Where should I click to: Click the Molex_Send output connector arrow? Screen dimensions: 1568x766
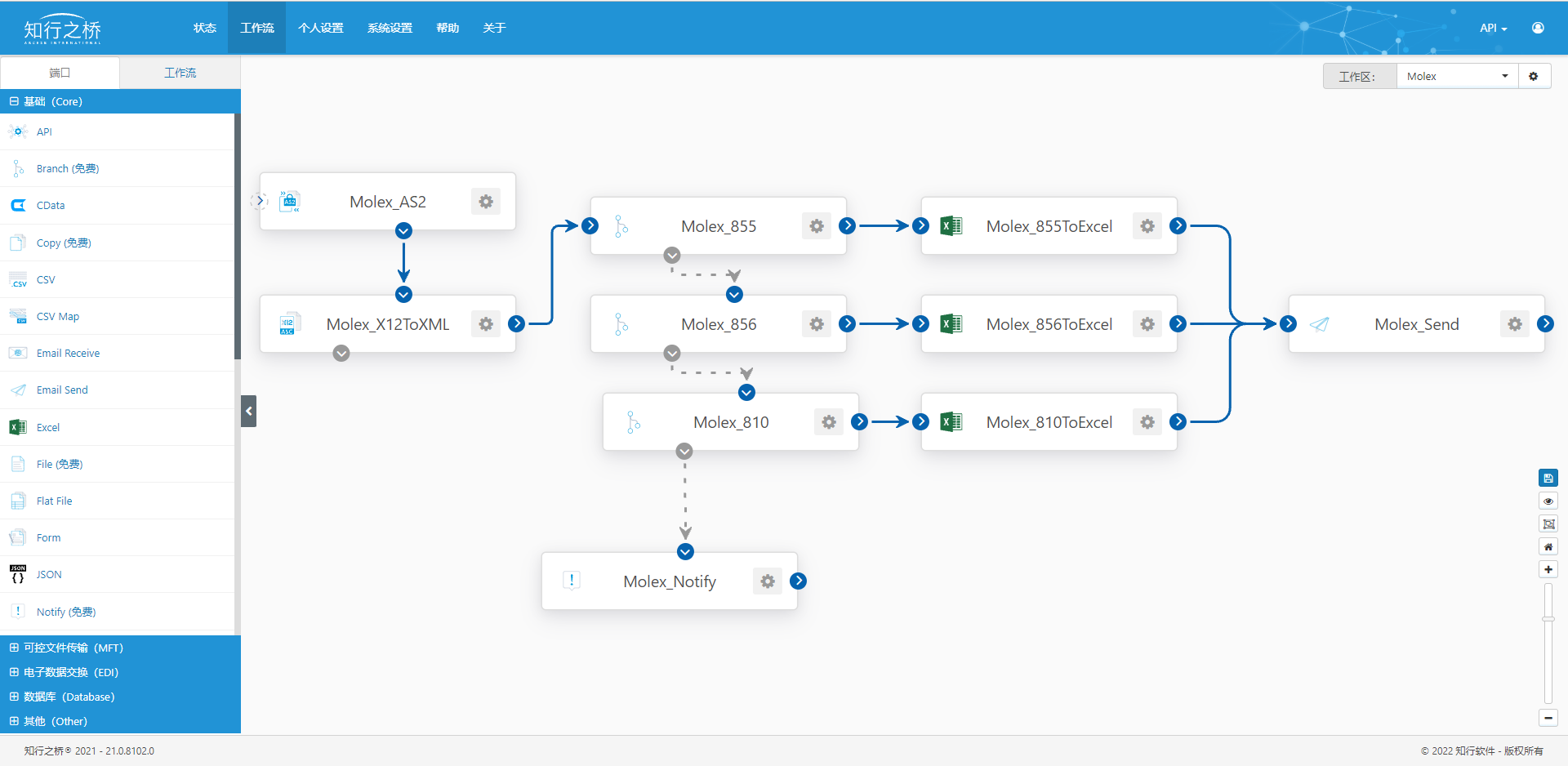tap(1545, 323)
